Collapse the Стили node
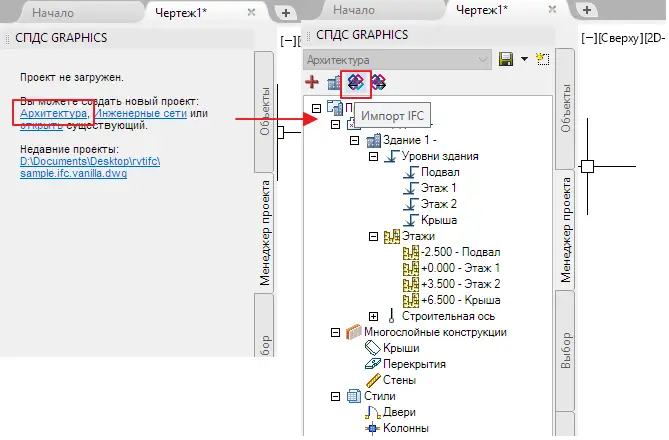The height and width of the screenshot is (440, 669). click(x=335, y=396)
